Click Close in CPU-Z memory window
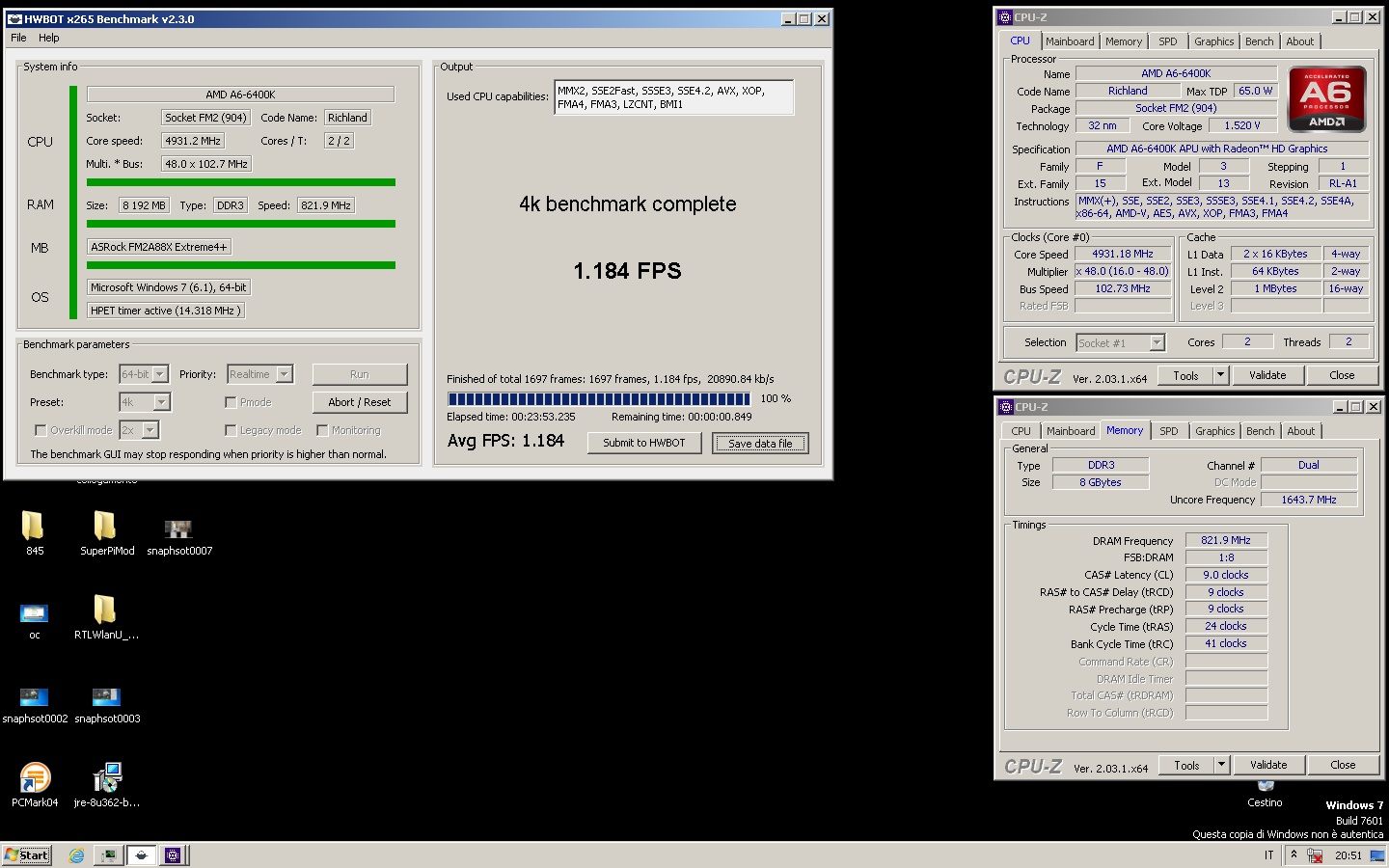The width and height of the screenshot is (1389, 868). pos(1343,765)
